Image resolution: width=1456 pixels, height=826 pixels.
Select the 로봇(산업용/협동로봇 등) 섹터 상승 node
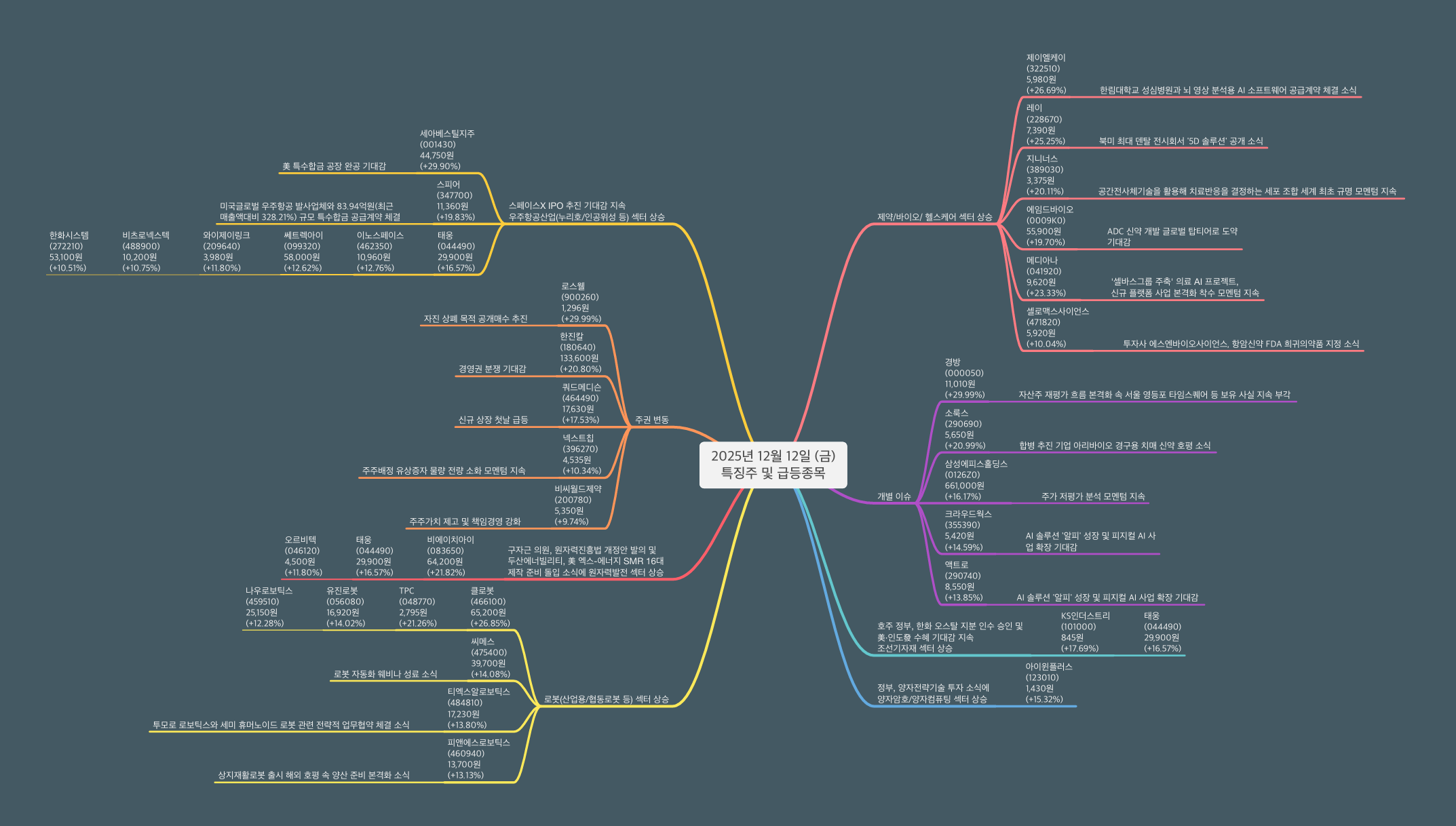click(606, 699)
